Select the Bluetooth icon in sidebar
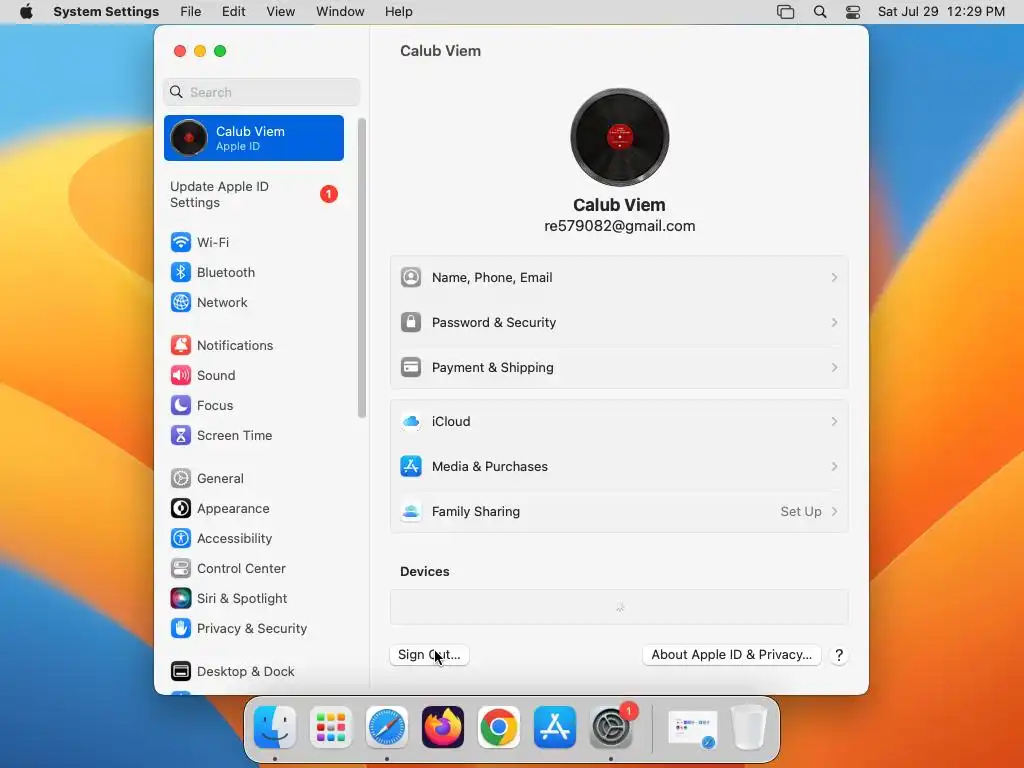Image resolution: width=1024 pixels, height=768 pixels. click(x=181, y=272)
